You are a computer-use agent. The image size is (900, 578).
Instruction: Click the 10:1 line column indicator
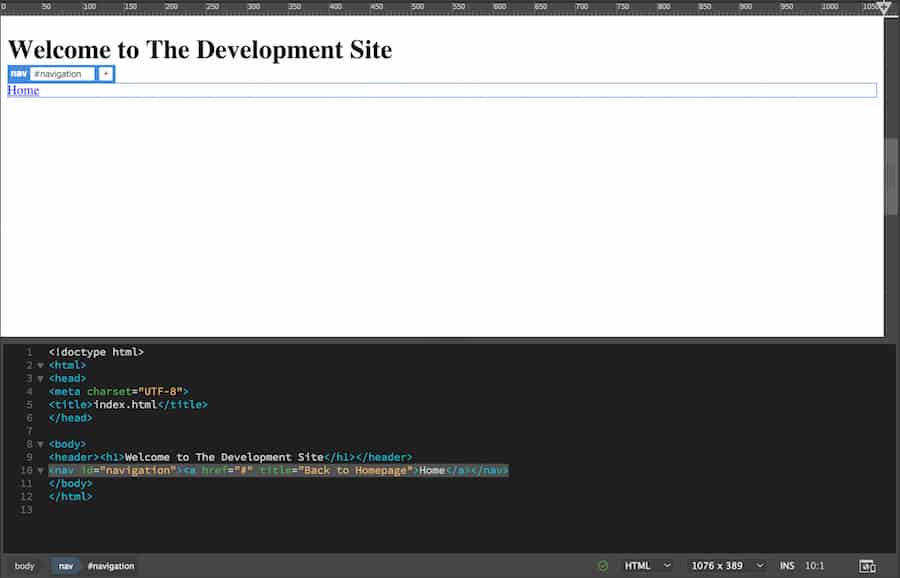[815, 565]
